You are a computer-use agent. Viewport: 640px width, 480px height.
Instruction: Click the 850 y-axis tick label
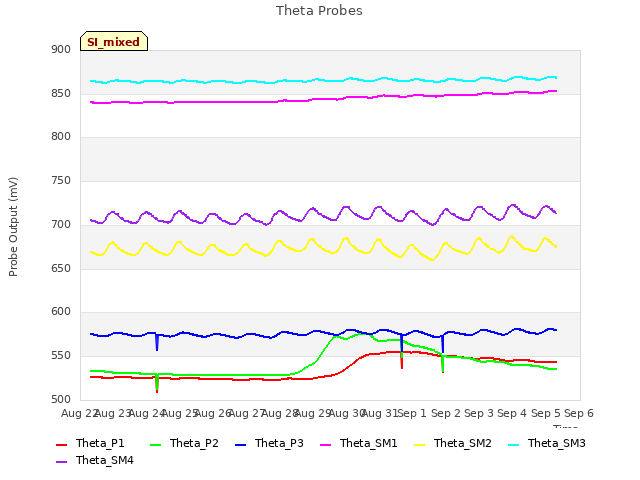point(61,93)
